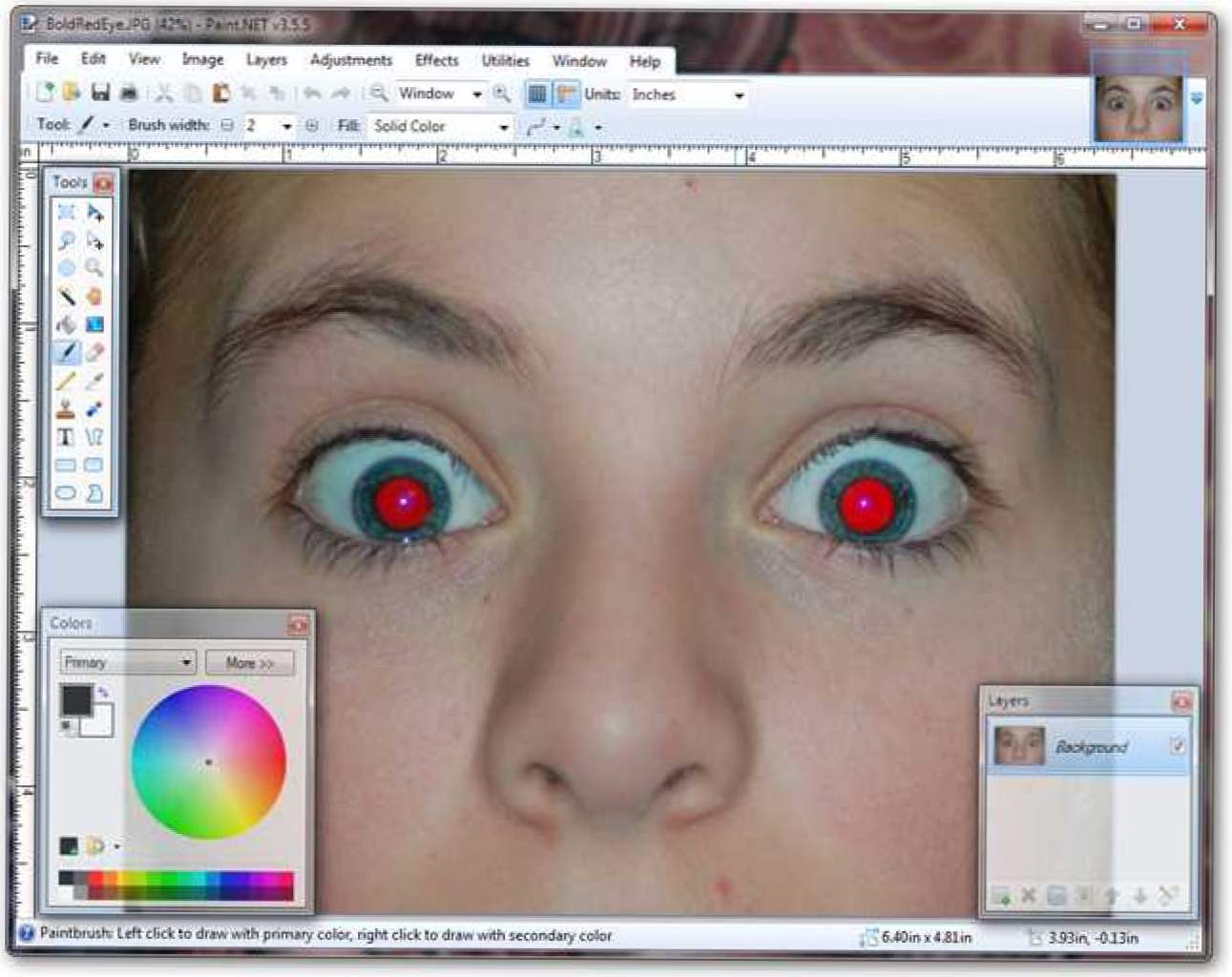Select the Paint Bucket tool
The height and width of the screenshot is (977, 1232).
pos(66,325)
